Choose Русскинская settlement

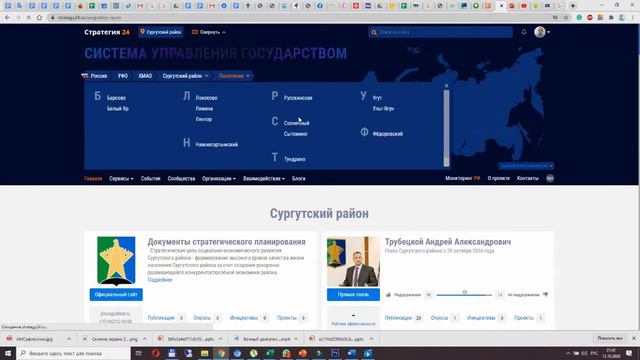pos(298,98)
